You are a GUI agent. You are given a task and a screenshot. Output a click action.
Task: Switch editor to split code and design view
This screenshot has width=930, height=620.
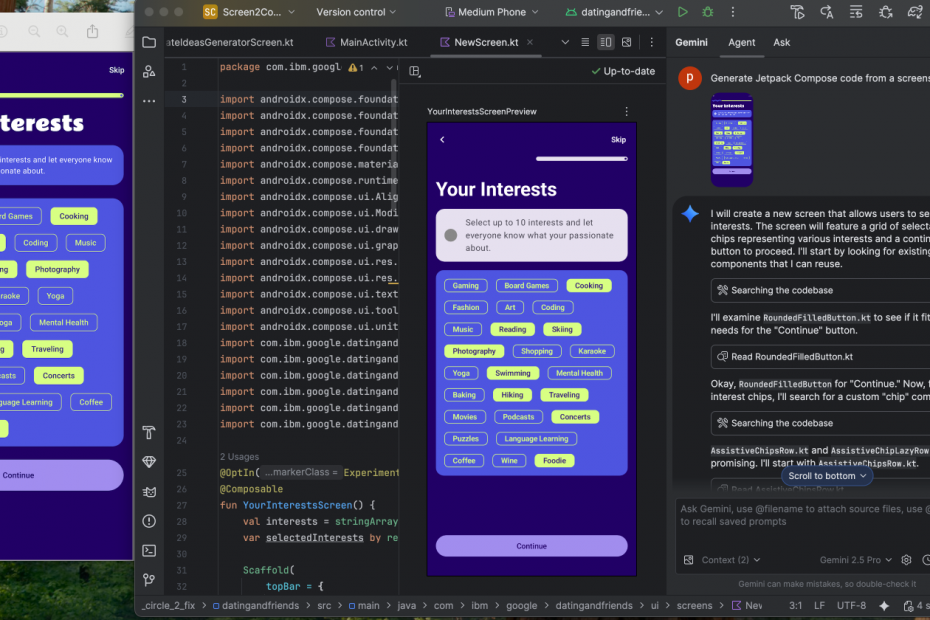click(x=605, y=43)
